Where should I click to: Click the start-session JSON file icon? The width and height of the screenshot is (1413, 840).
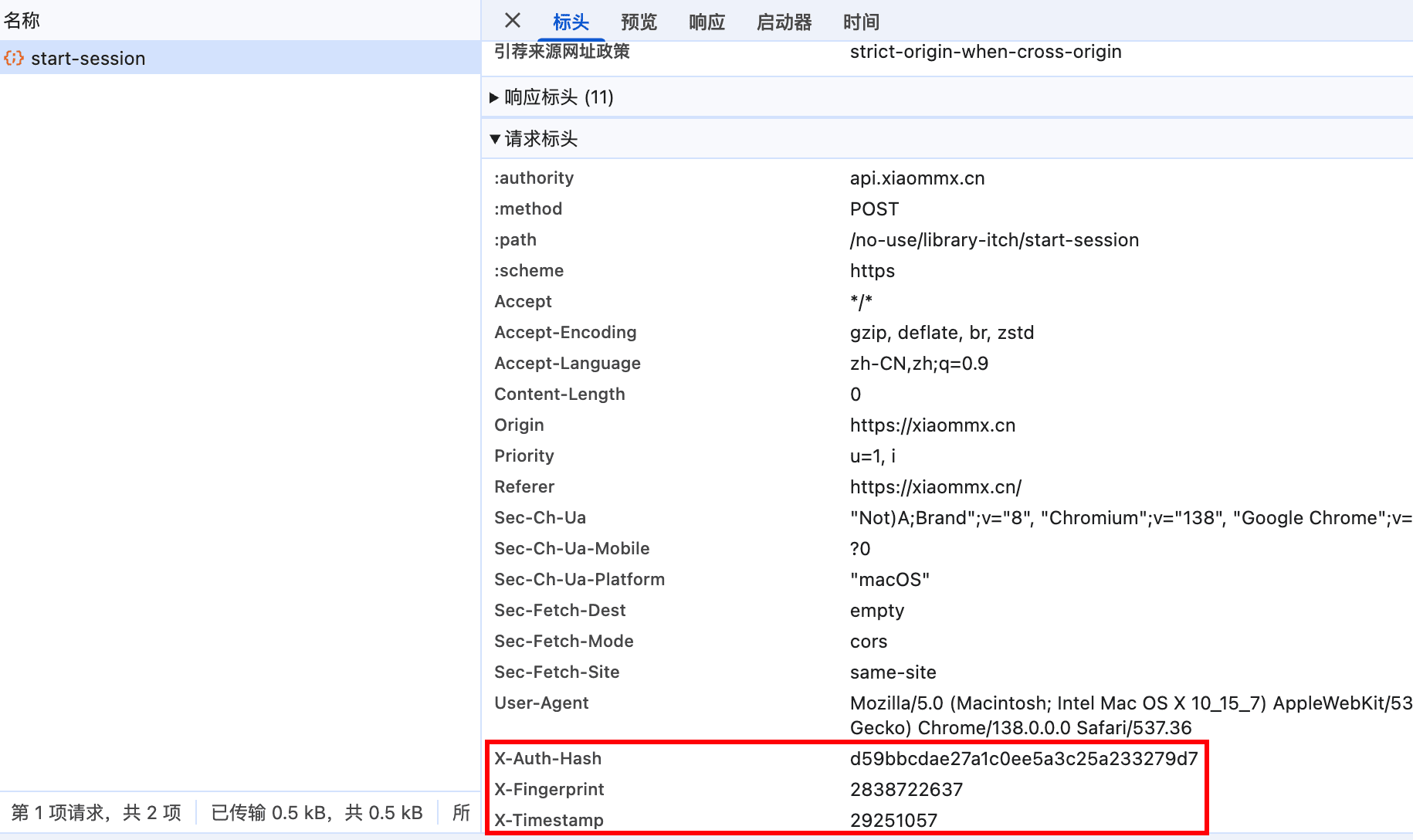pos(14,58)
